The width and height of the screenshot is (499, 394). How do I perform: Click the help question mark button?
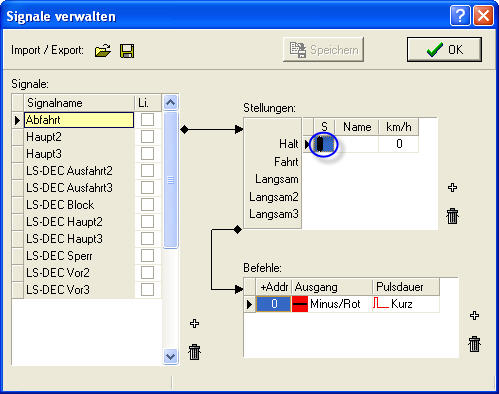pos(460,15)
